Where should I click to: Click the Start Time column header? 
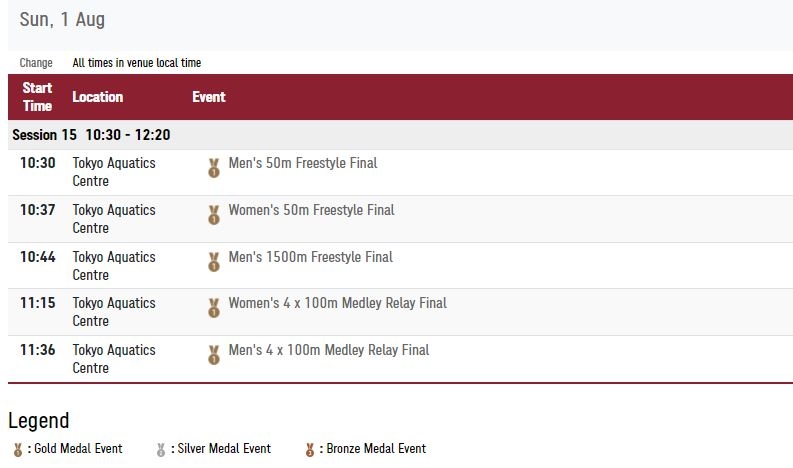click(37, 97)
